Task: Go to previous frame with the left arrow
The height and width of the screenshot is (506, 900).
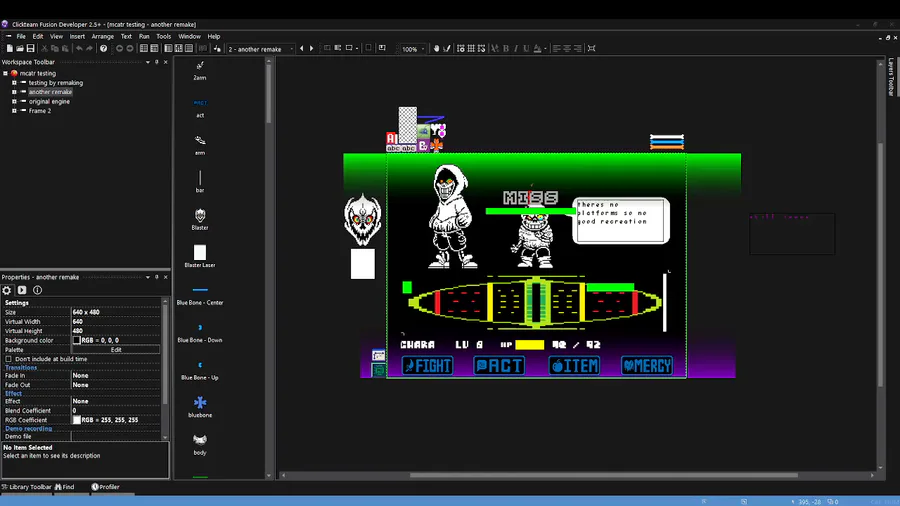Action: 302,49
